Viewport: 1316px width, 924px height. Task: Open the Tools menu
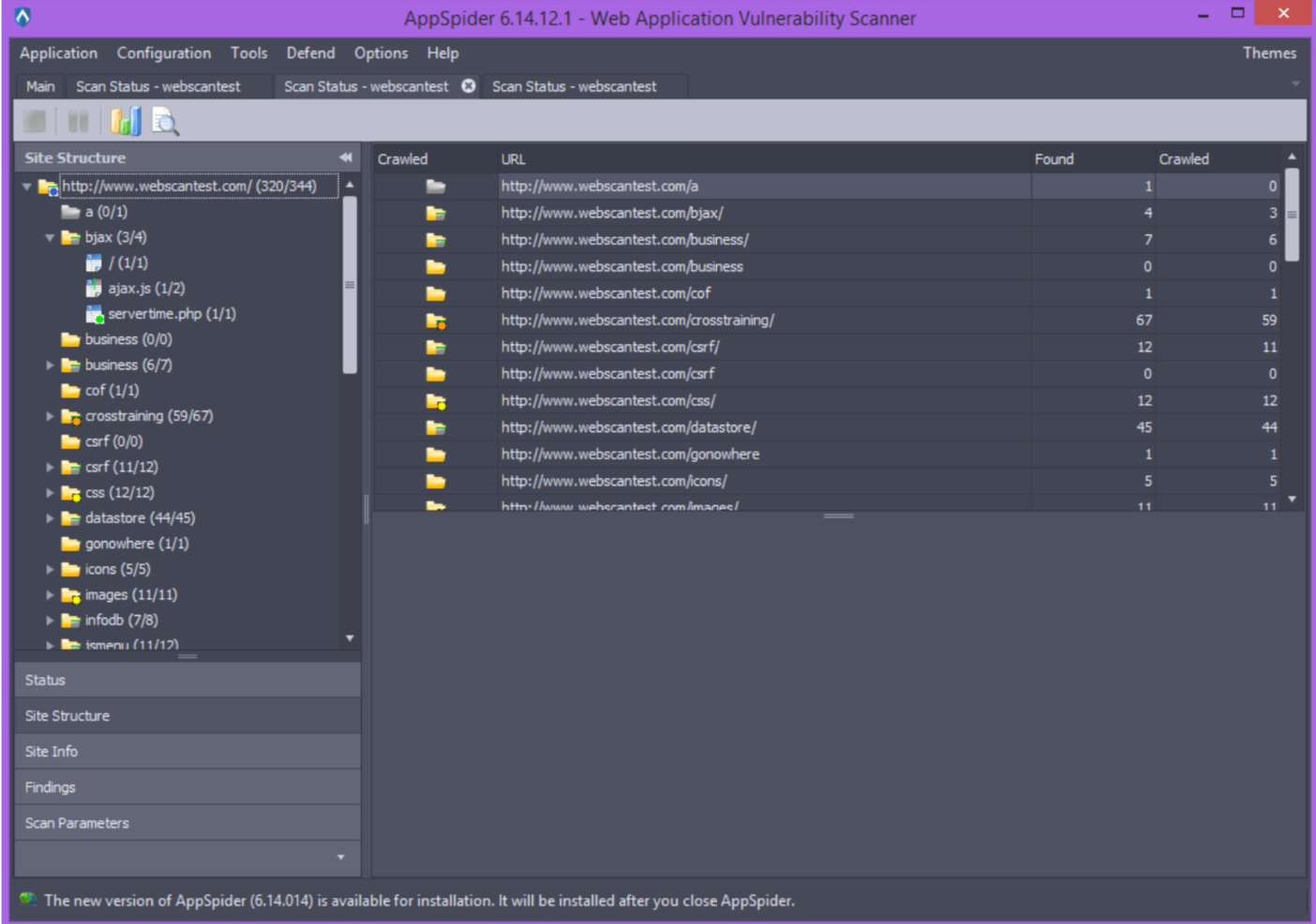(x=248, y=53)
